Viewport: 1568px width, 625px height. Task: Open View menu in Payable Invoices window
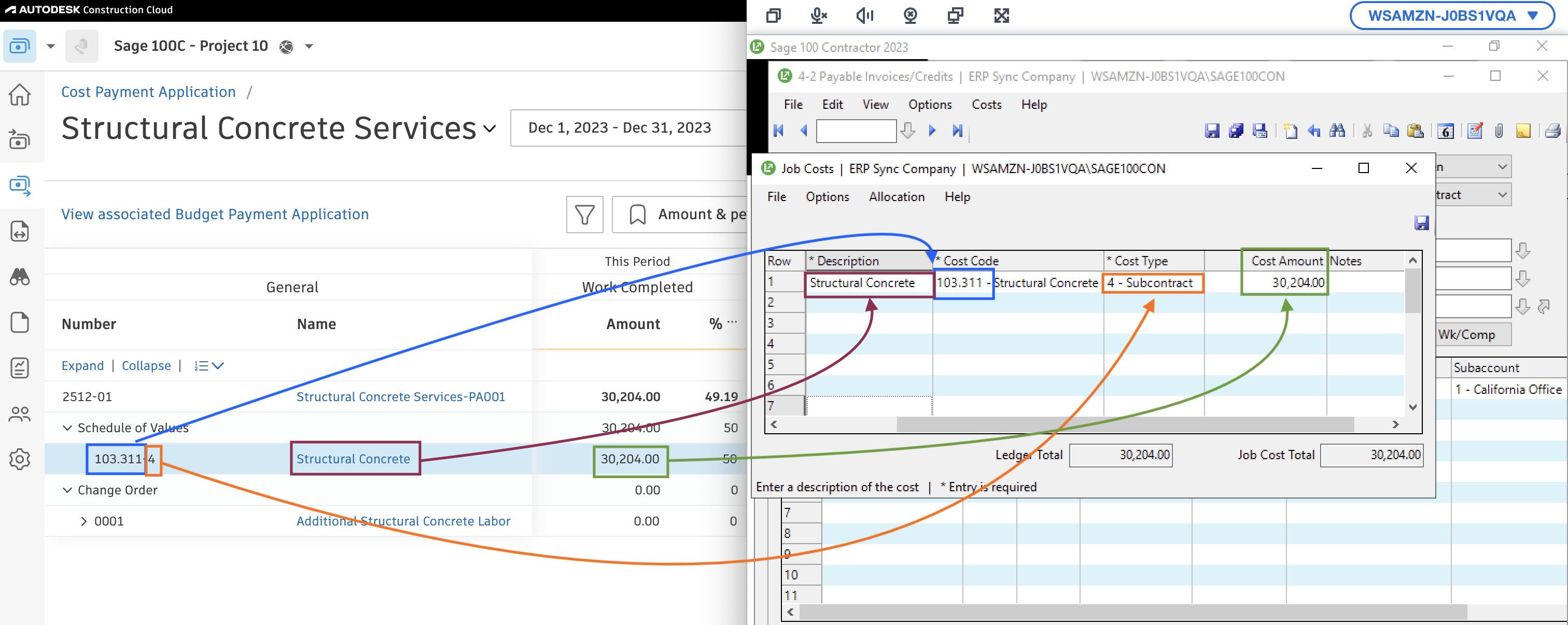(x=875, y=105)
